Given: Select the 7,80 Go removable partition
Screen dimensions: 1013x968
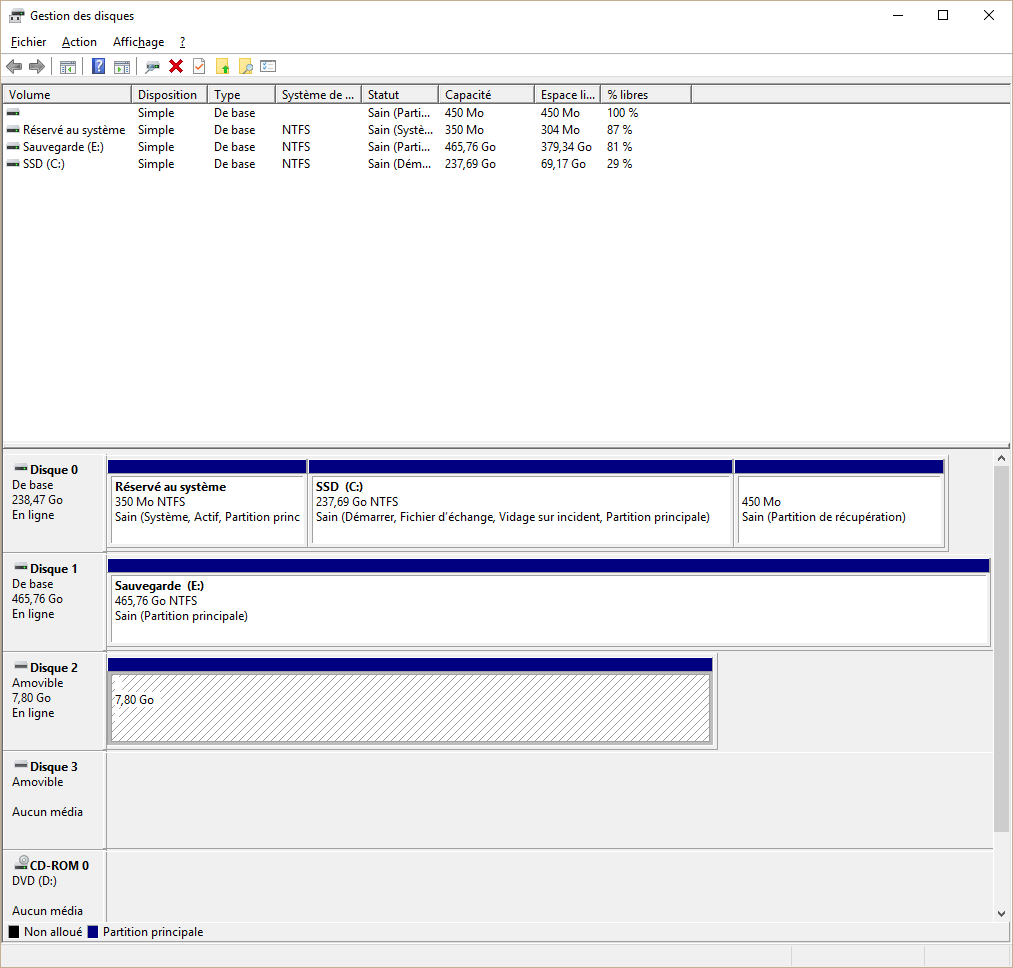Looking at the screenshot, I should point(410,708).
